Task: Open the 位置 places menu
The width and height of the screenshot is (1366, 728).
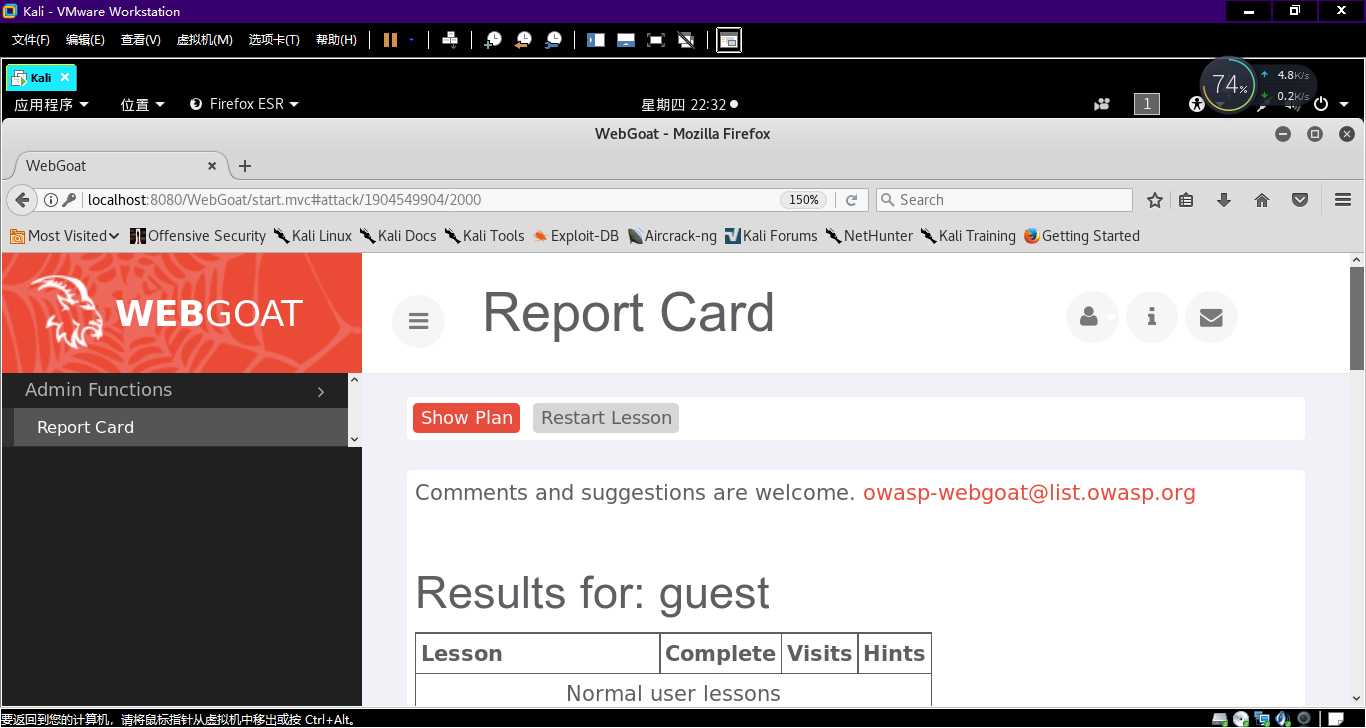Action: click(x=143, y=104)
